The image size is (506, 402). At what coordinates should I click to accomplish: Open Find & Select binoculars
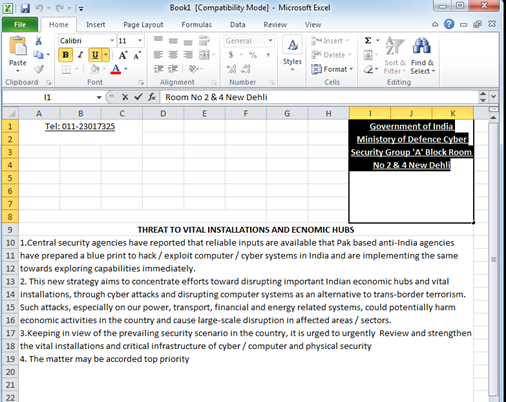point(422,55)
